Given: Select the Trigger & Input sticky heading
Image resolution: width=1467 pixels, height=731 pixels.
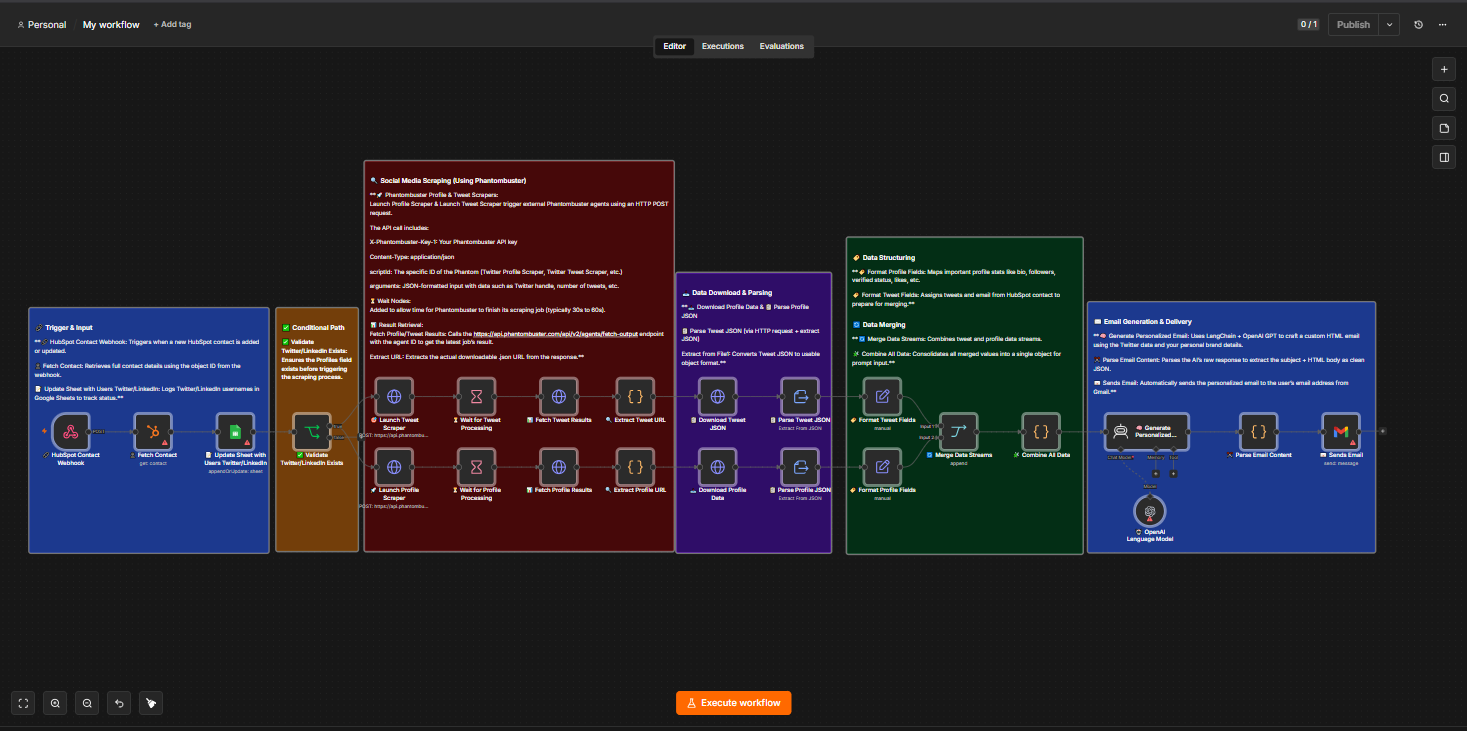Looking at the screenshot, I should tap(67, 327).
